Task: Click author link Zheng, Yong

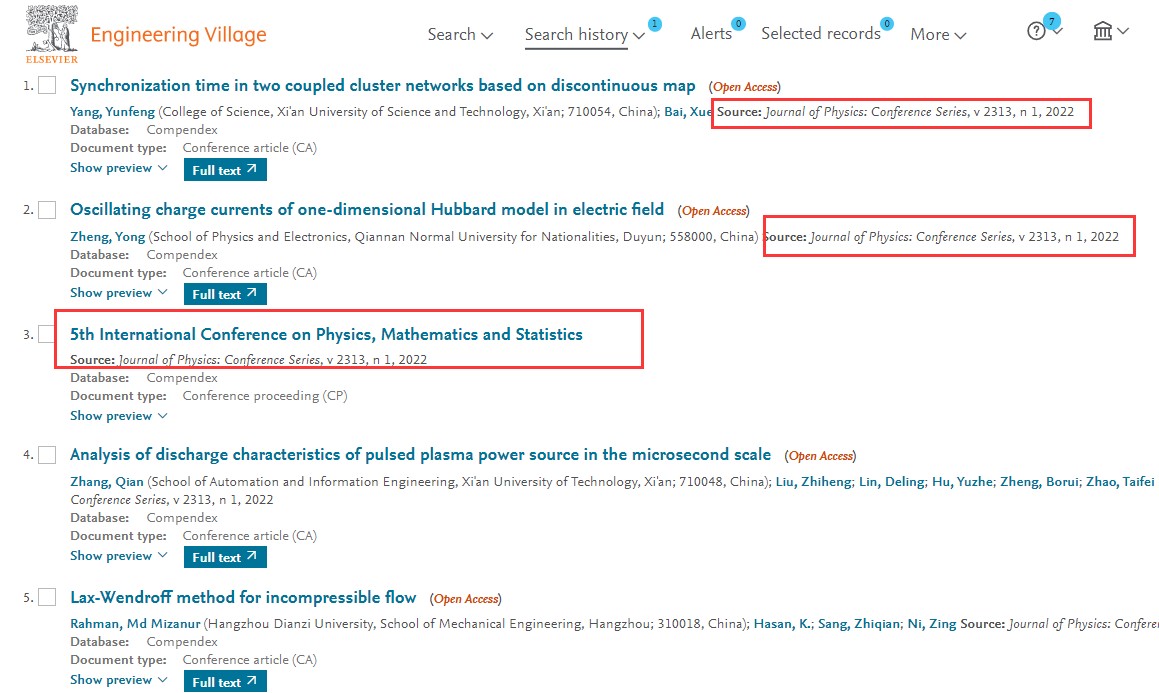Action: click(x=107, y=237)
